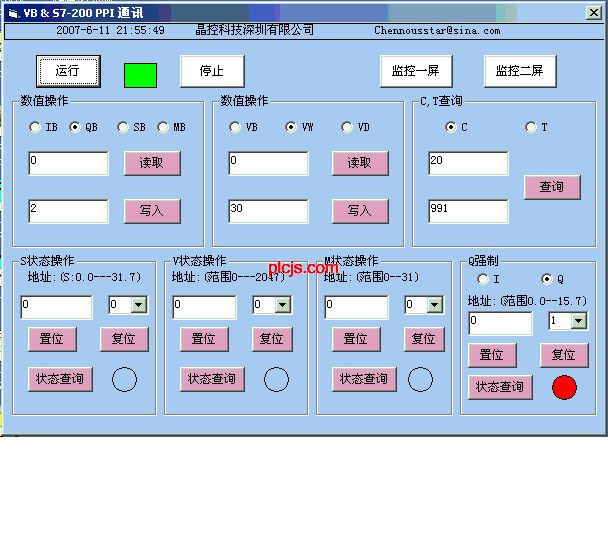Click 状态查询 in S状态操作
The image size is (608, 538).
60,379
